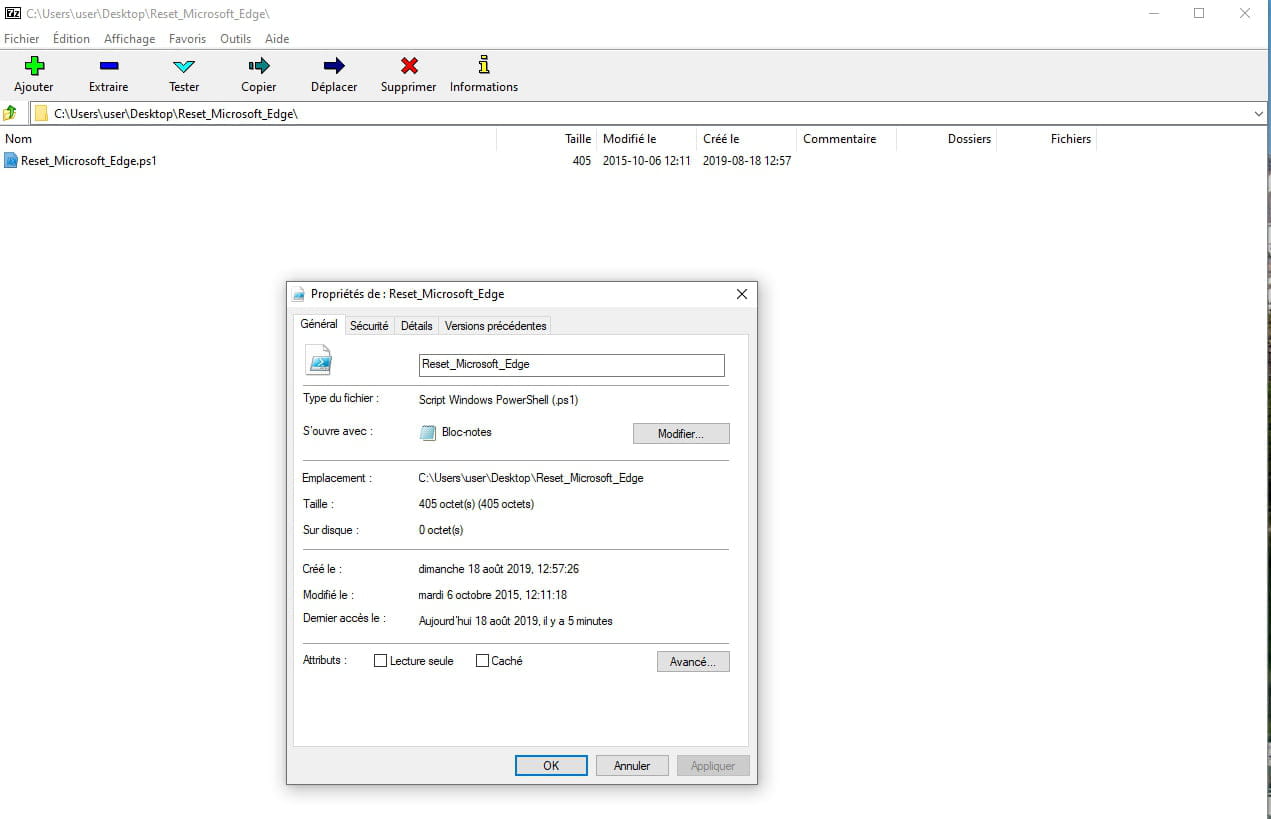Sort by the Modifié le column header

click(646, 139)
